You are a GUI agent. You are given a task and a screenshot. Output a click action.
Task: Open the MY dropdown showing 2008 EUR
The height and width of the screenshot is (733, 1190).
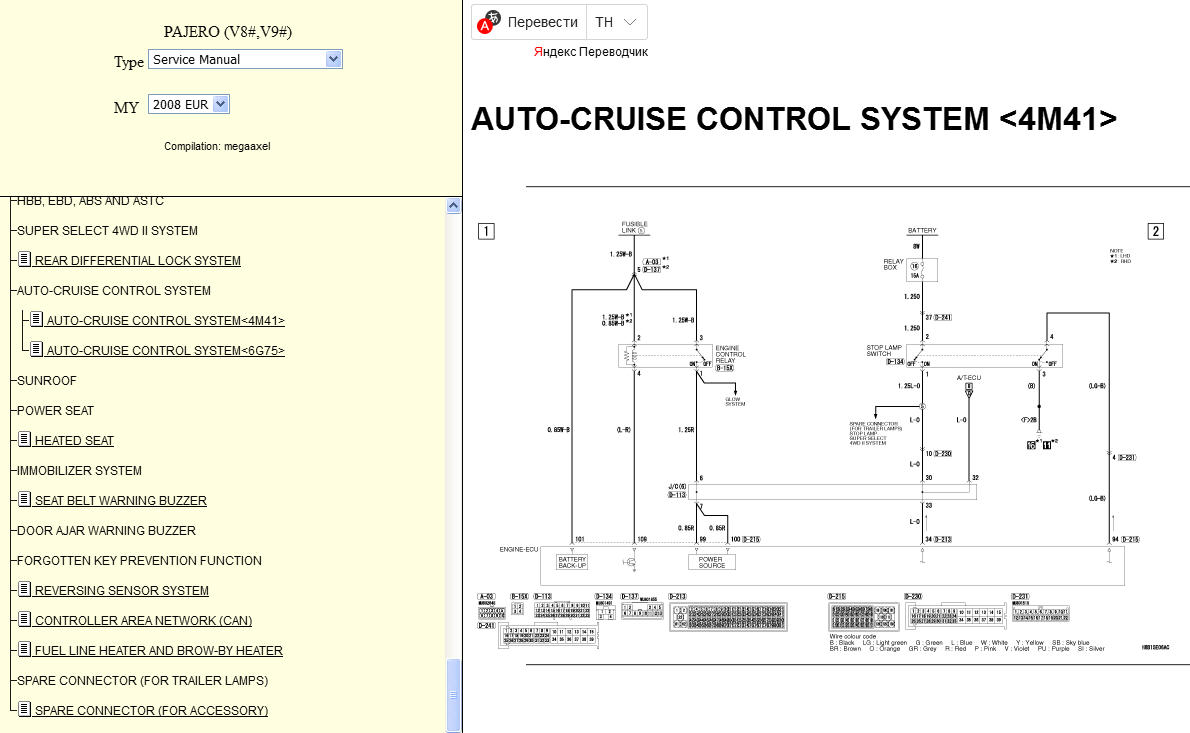[188, 104]
